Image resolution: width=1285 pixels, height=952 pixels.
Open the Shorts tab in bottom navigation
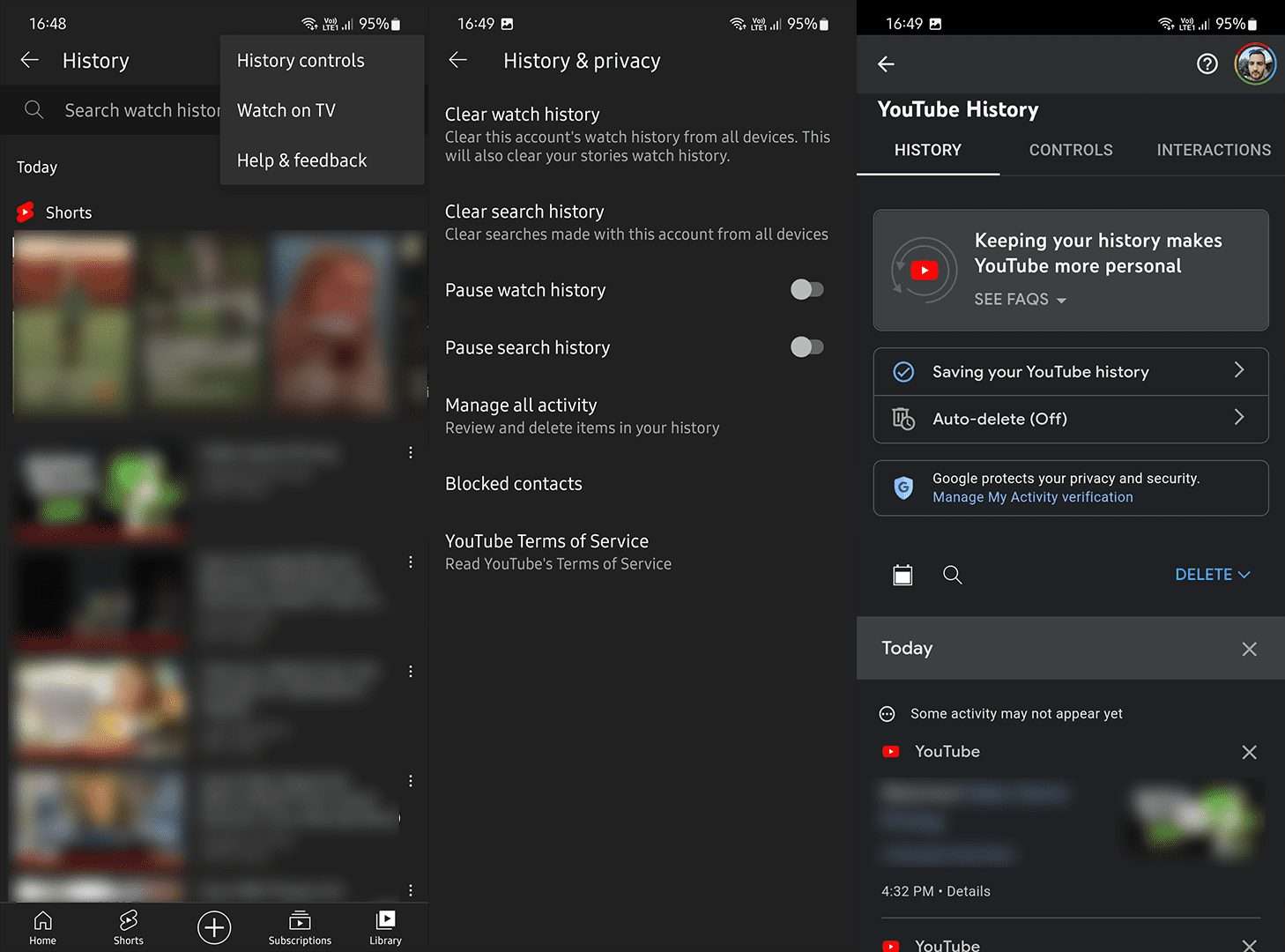pos(128,927)
